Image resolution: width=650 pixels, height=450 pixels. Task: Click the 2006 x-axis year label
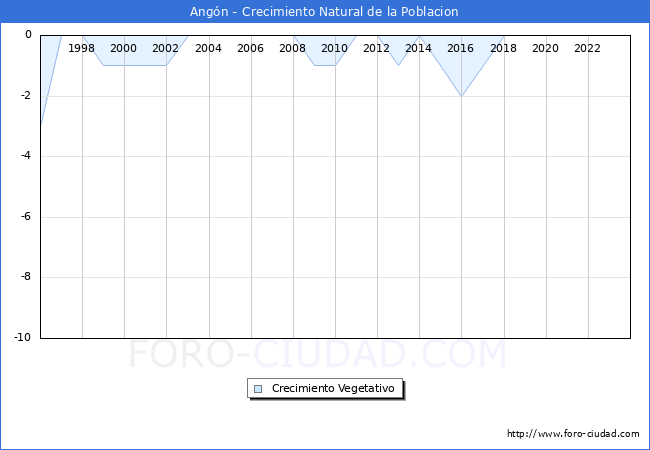click(250, 48)
